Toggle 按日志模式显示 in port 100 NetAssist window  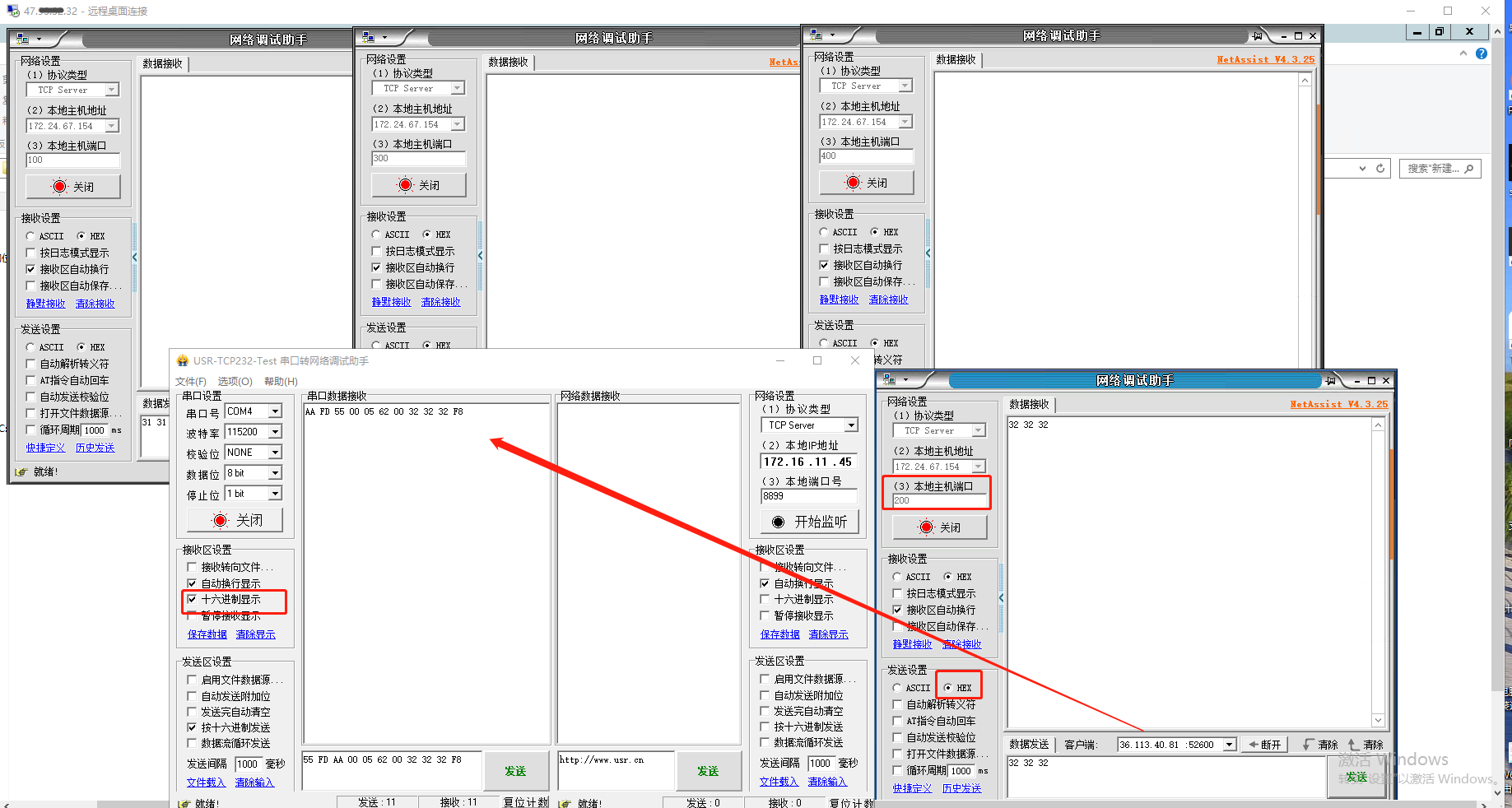[31, 253]
